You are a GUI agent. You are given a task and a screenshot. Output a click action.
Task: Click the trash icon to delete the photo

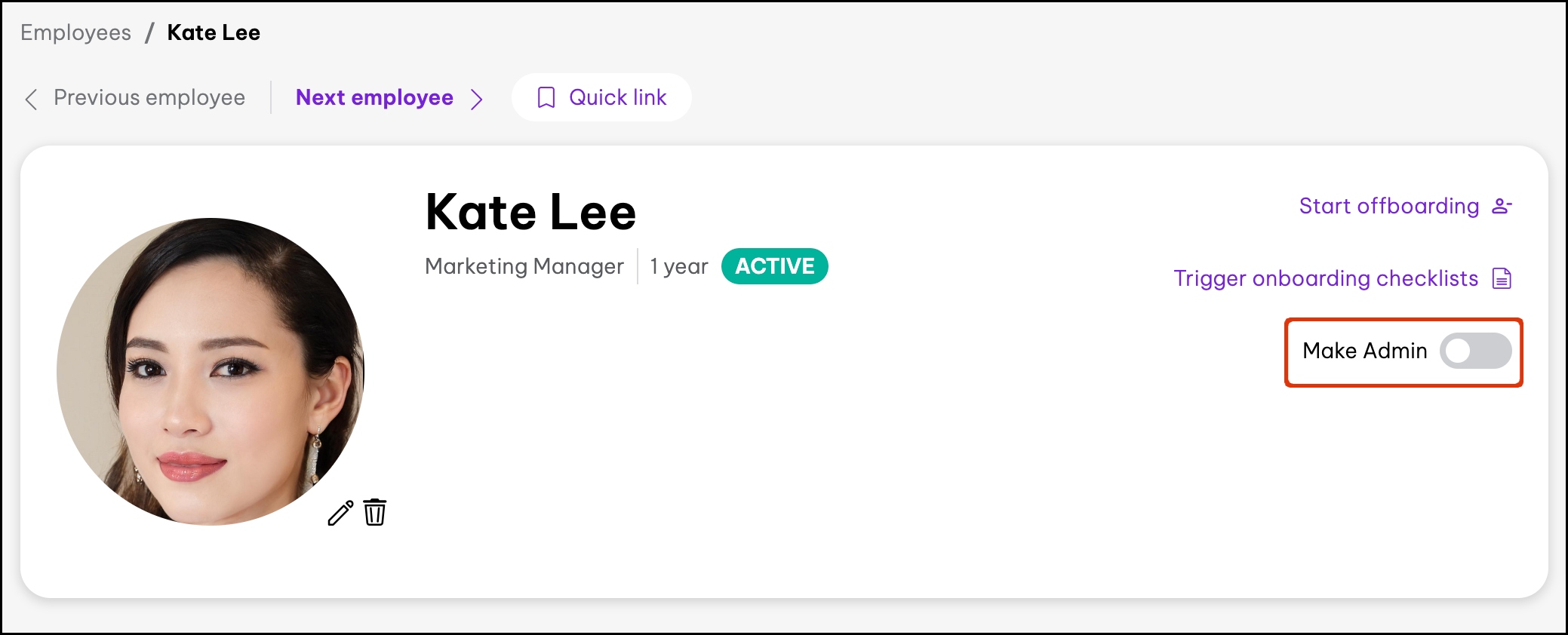click(x=375, y=512)
